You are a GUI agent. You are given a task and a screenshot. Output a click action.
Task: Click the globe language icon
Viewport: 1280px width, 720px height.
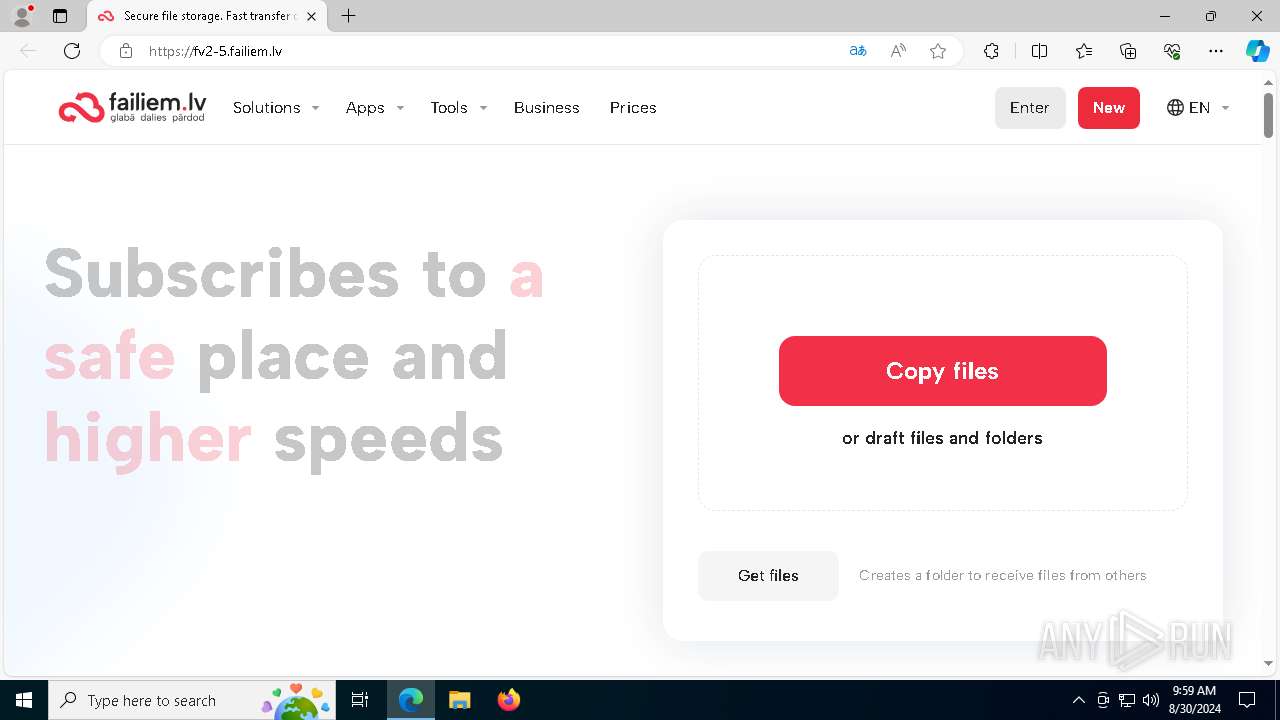point(1175,108)
